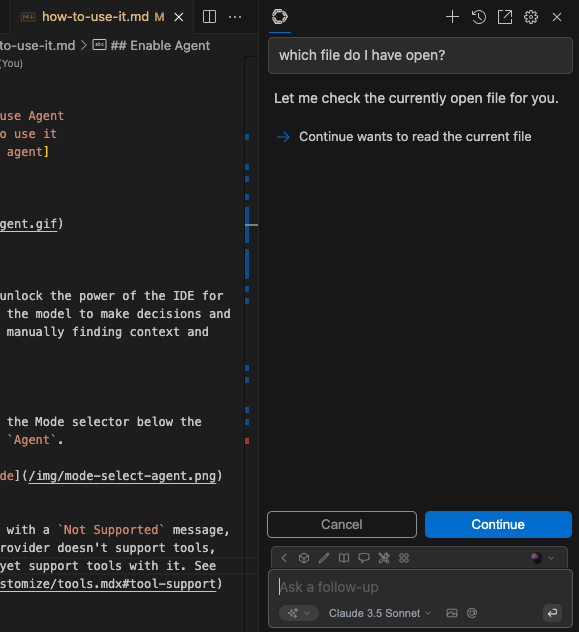Expand the assistant avatar dropdown

[x=543, y=558]
